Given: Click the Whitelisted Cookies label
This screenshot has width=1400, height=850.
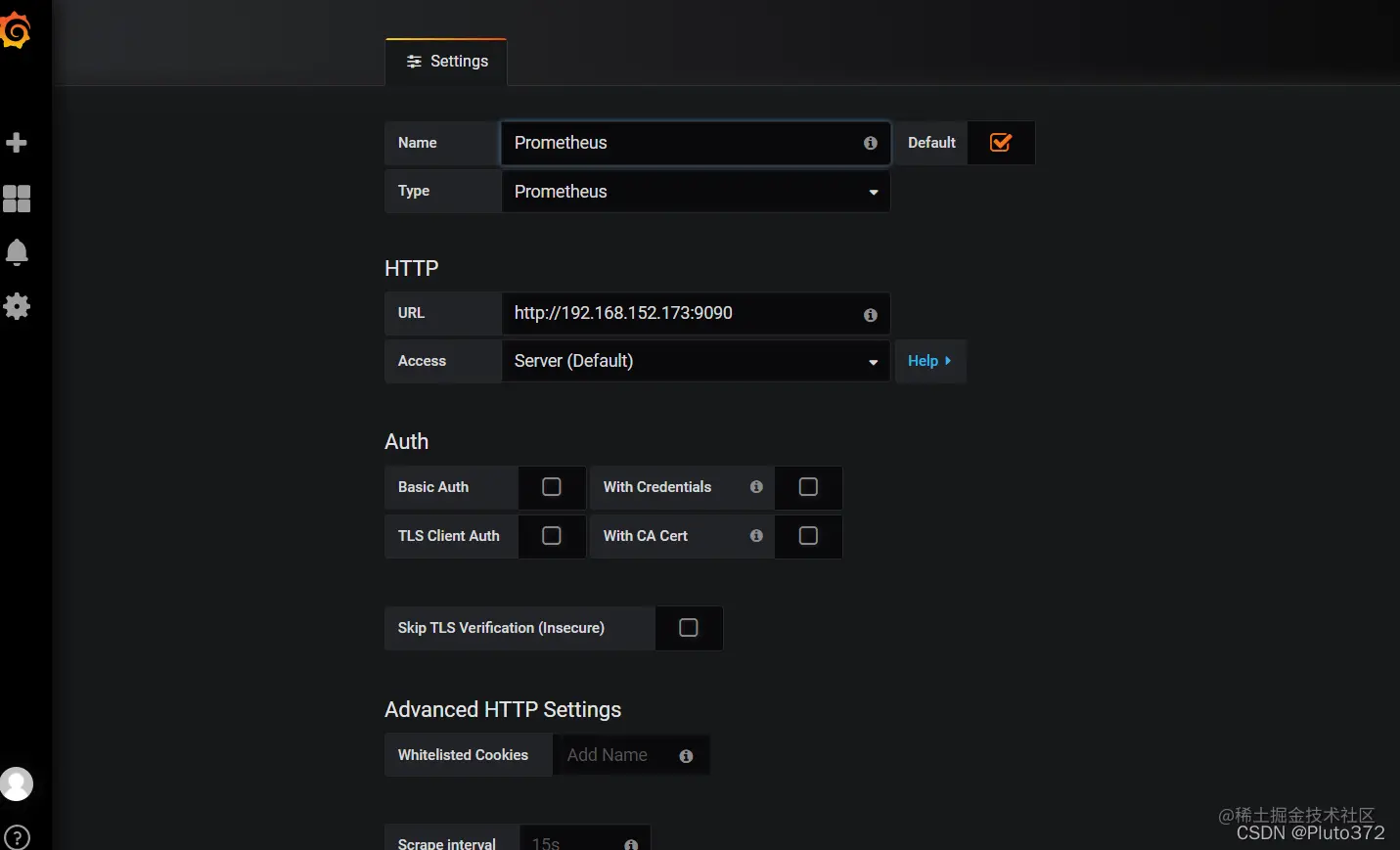Looking at the screenshot, I should click(x=463, y=755).
